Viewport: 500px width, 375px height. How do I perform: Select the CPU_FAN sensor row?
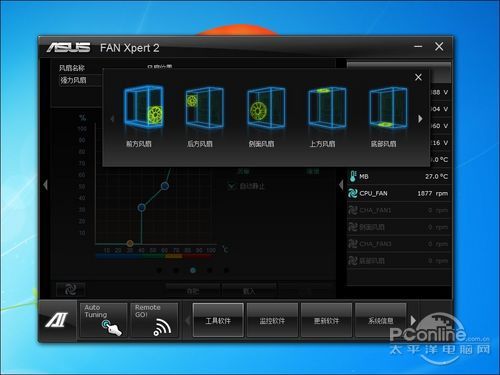pos(399,193)
